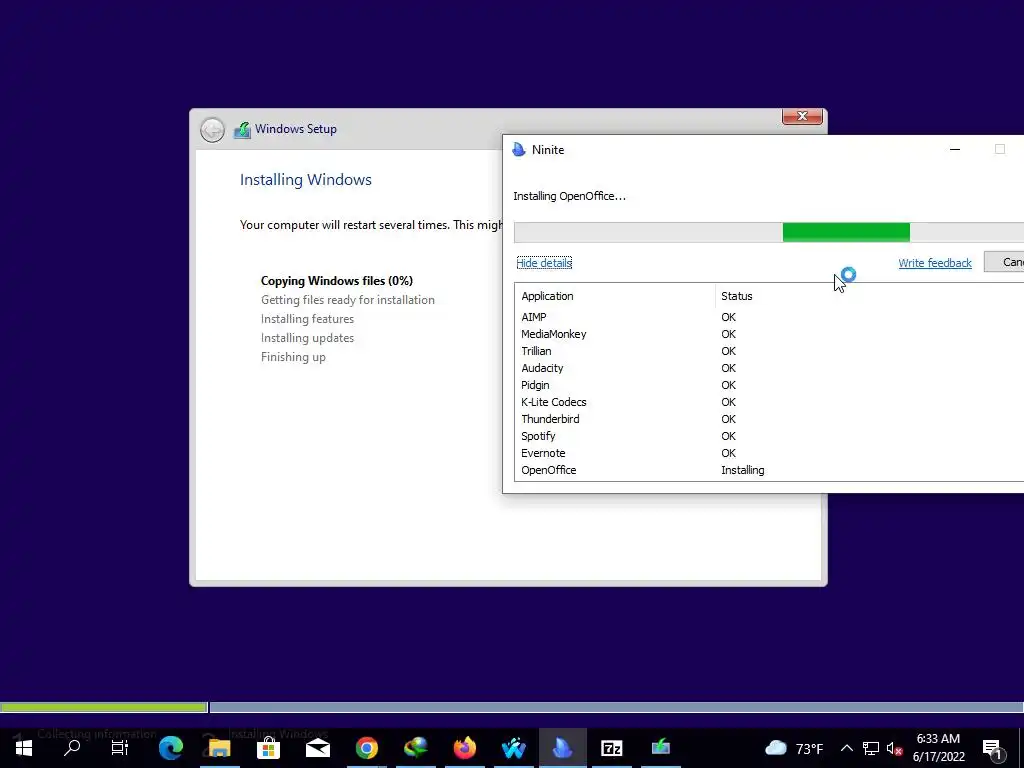
Task: Click the Installing Windows heading
Action: tap(306, 180)
